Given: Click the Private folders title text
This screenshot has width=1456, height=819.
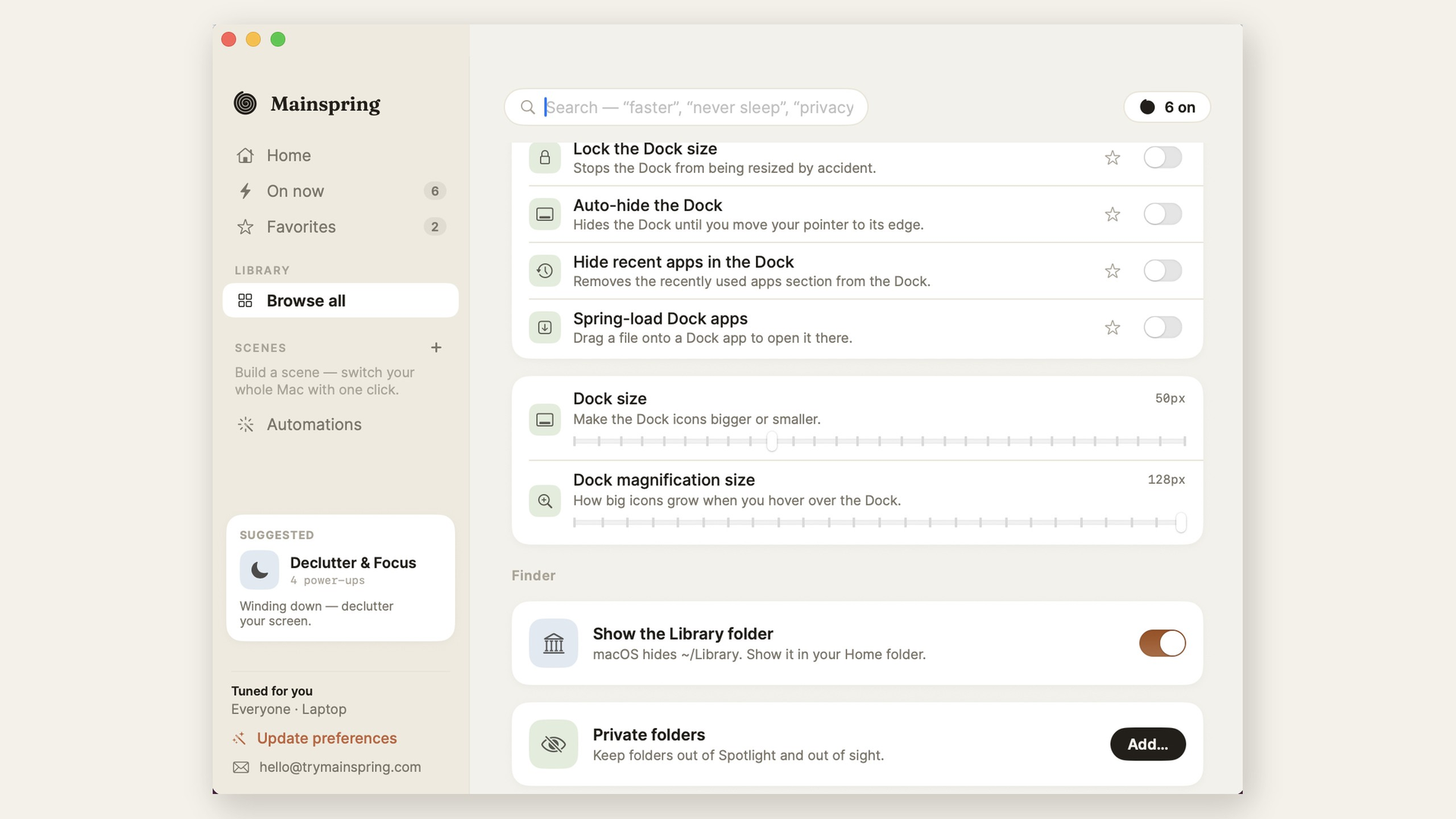Looking at the screenshot, I should (649, 735).
